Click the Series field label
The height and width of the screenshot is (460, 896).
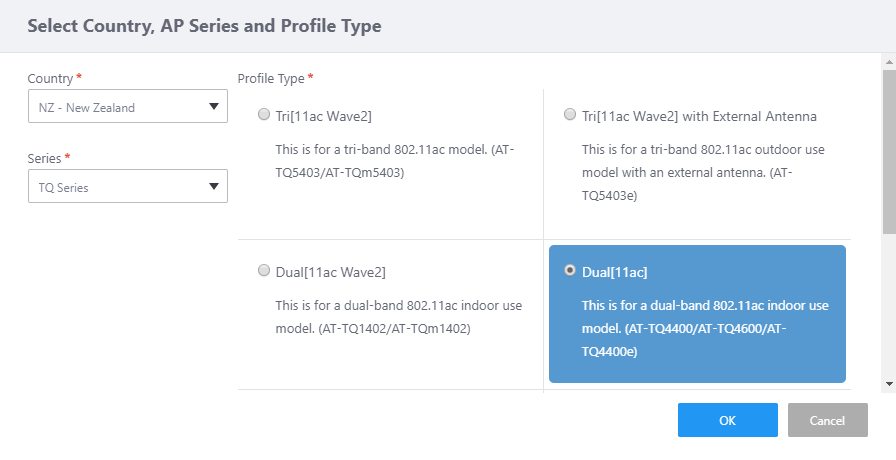[x=45, y=158]
